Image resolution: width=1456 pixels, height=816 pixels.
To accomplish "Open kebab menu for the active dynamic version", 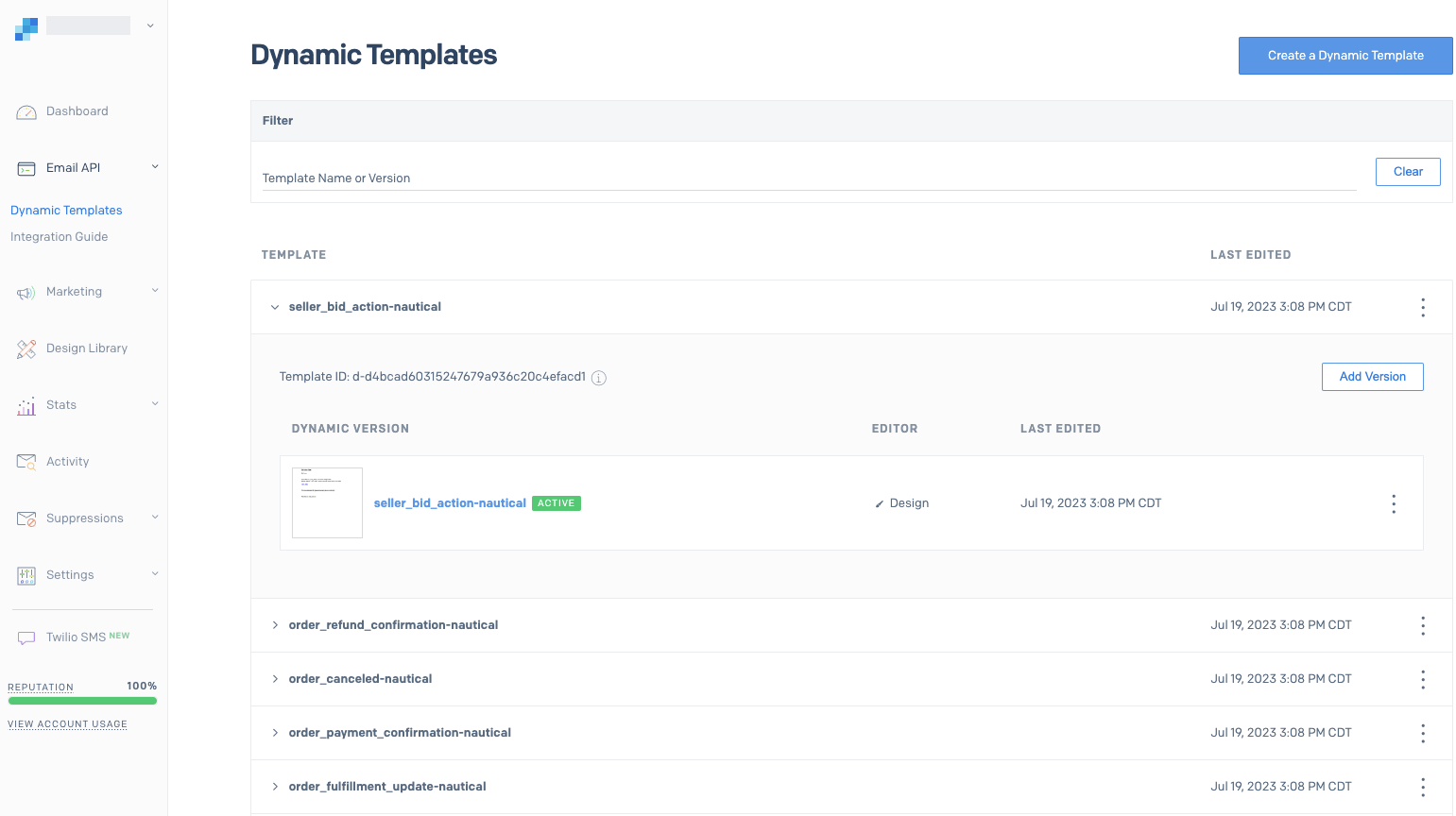I will click(1393, 503).
